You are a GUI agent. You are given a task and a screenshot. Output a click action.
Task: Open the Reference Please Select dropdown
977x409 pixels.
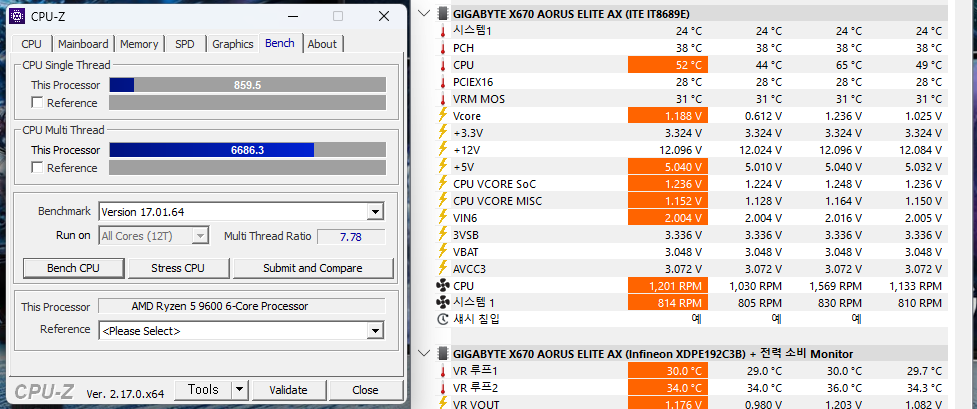pos(374,331)
